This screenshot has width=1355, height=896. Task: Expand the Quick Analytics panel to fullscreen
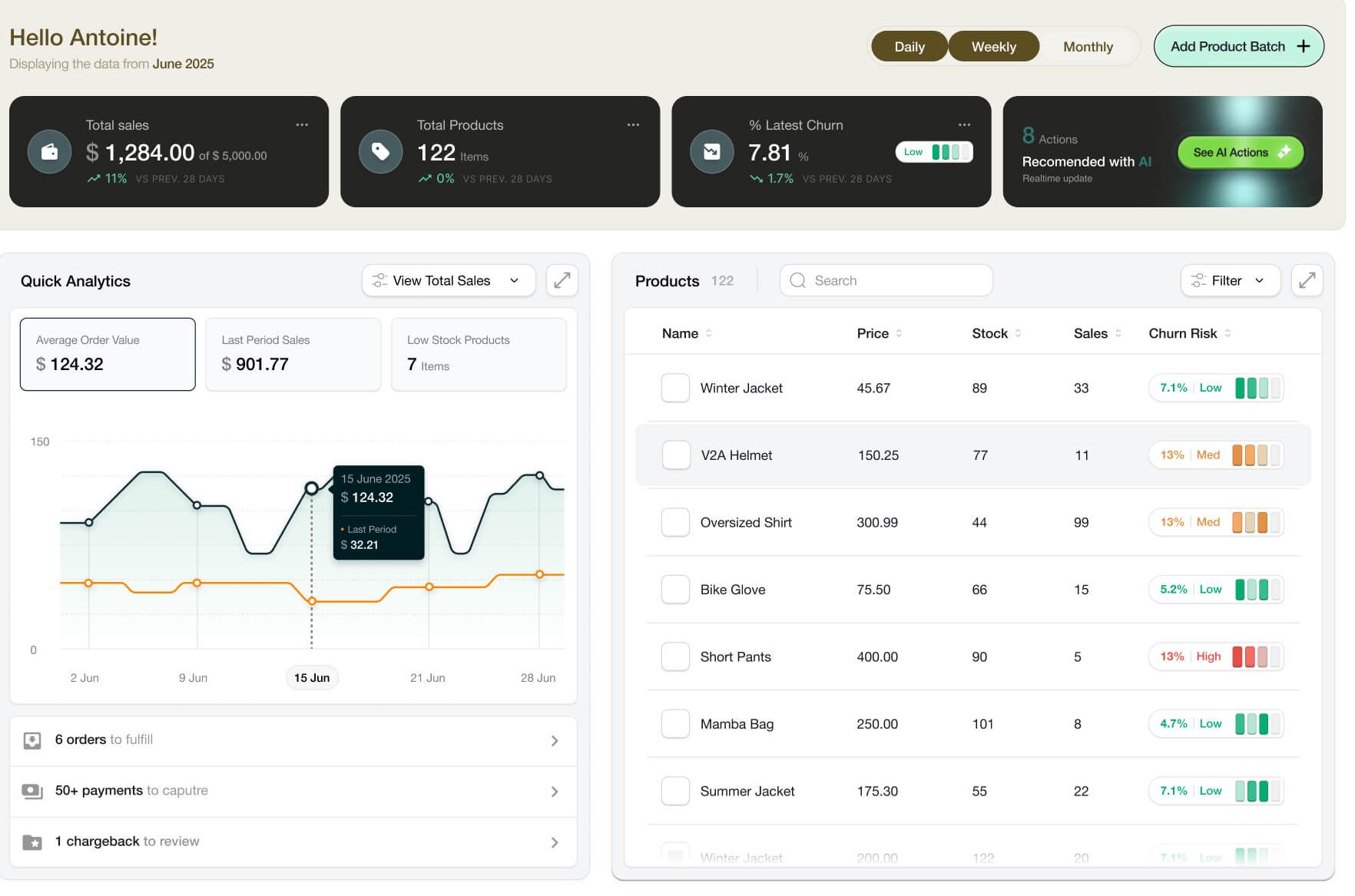(562, 280)
